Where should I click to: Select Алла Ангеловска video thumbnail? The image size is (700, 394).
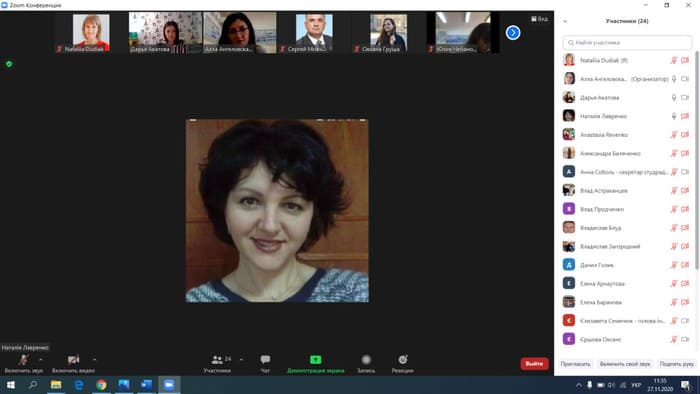tap(240, 33)
